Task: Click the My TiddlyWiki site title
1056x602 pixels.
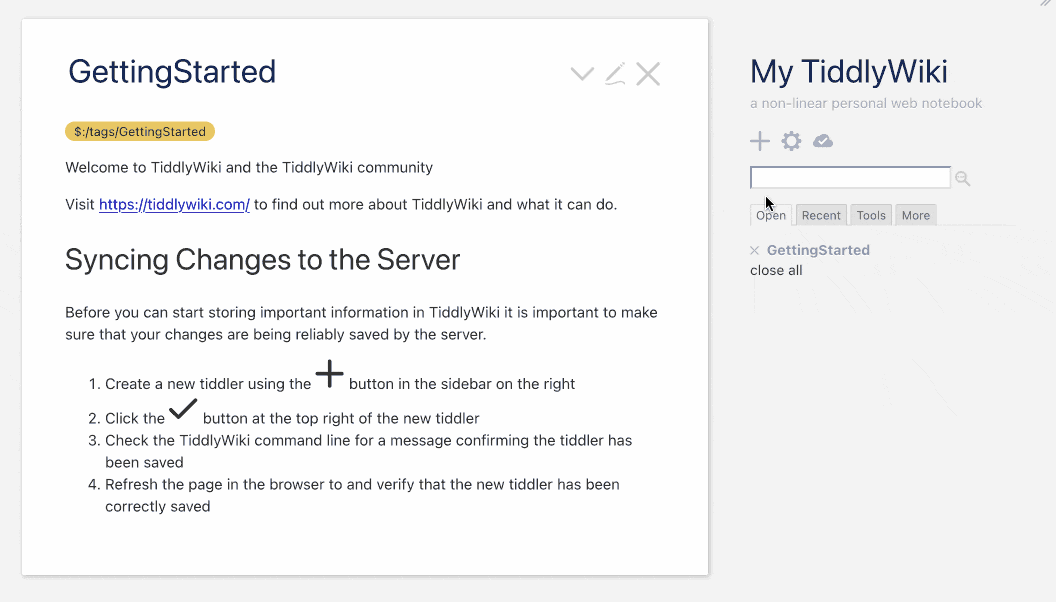Action: 849,71
